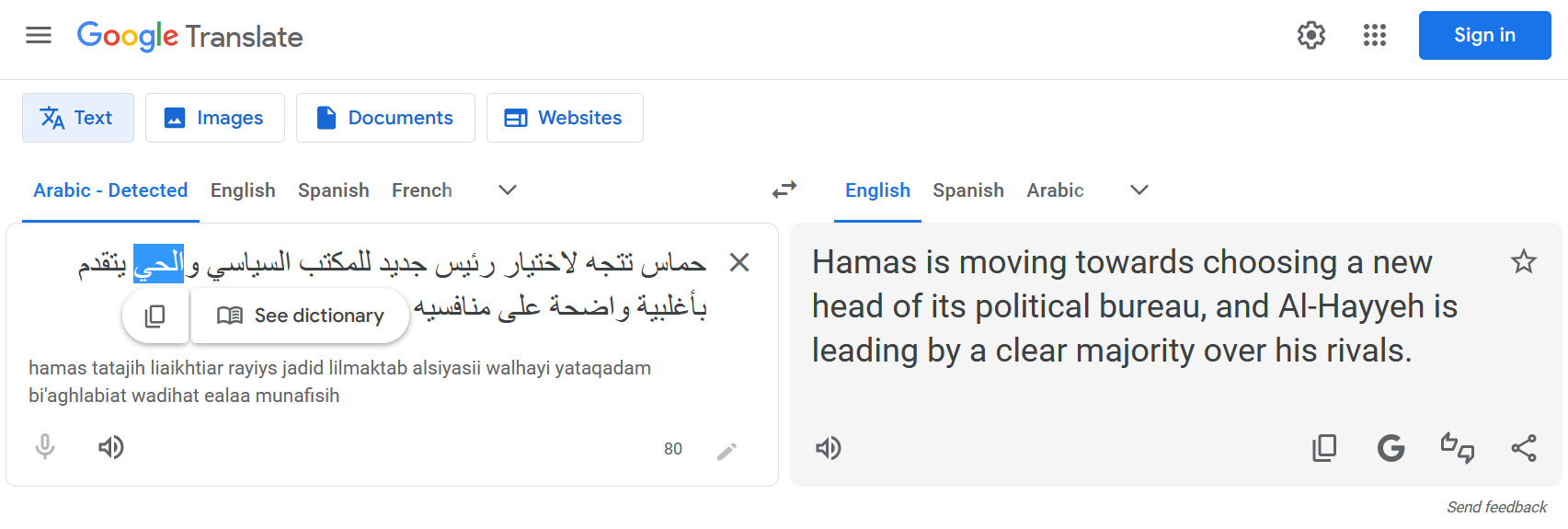Share the translation
This screenshot has width=1568, height=529.
pos(1524,448)
